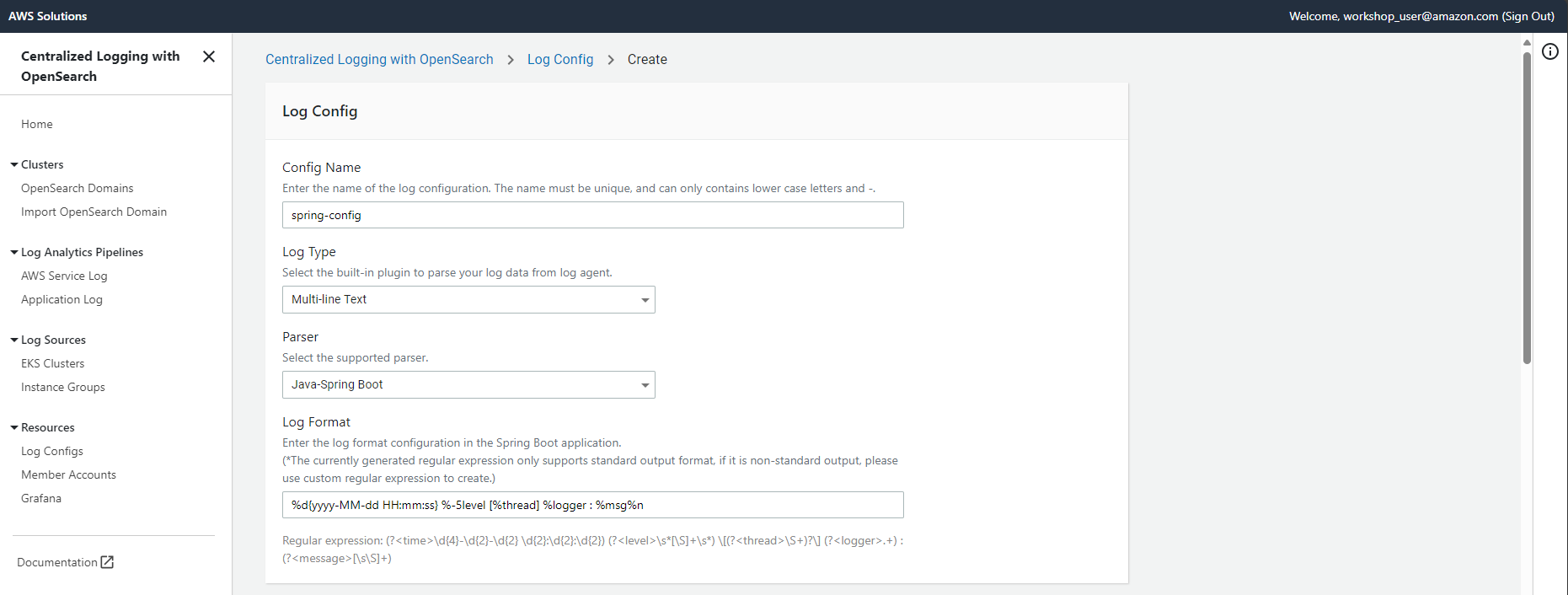Collapse the Log Sources section
1568x595 pixels.
pos(14,340)
